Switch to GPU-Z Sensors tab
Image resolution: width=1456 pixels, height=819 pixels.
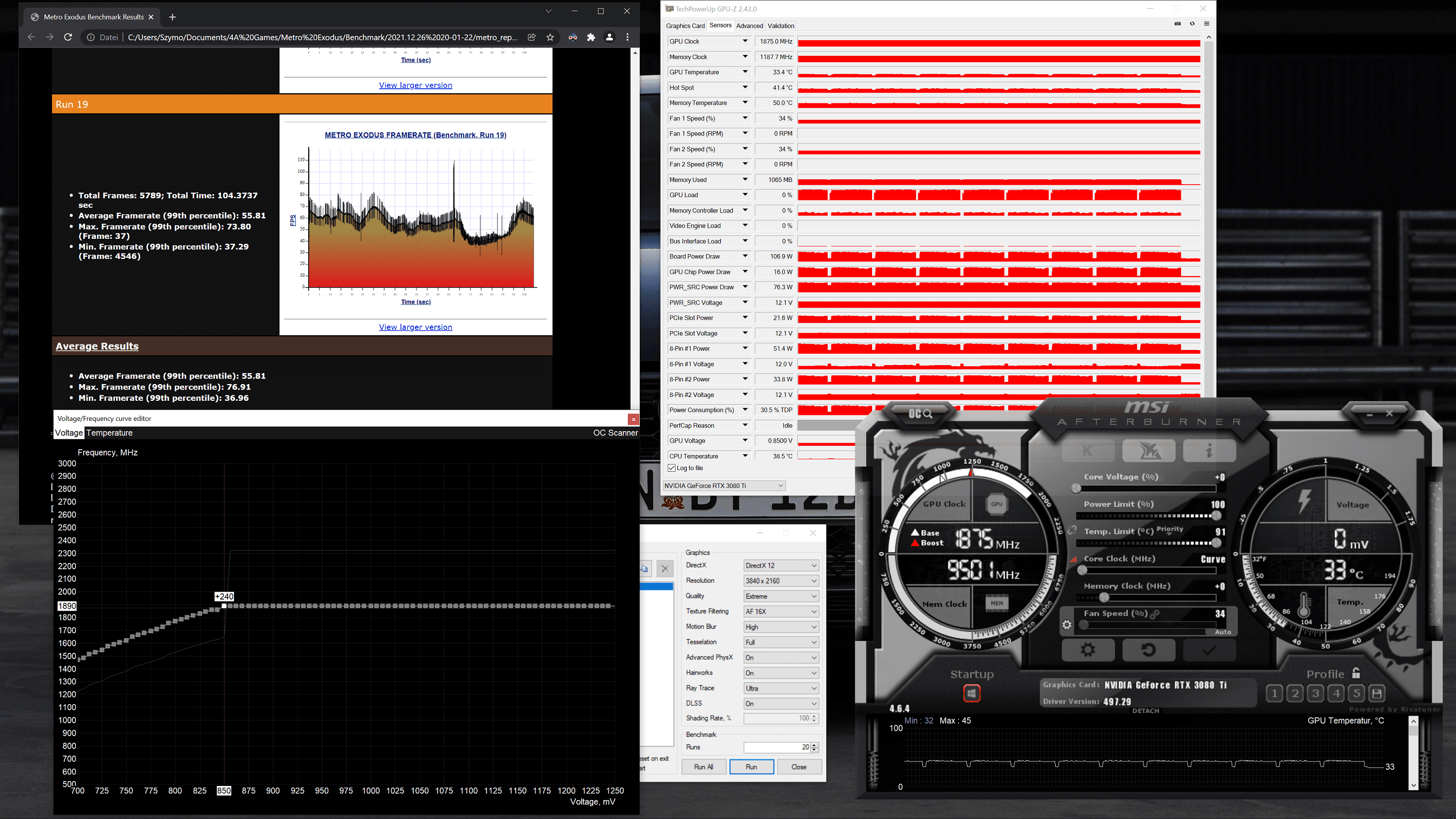720,25
